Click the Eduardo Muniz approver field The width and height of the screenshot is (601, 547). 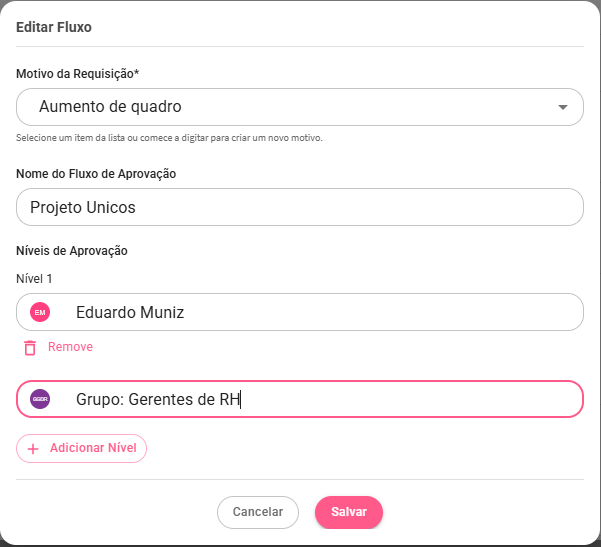[x=320, y=312]
